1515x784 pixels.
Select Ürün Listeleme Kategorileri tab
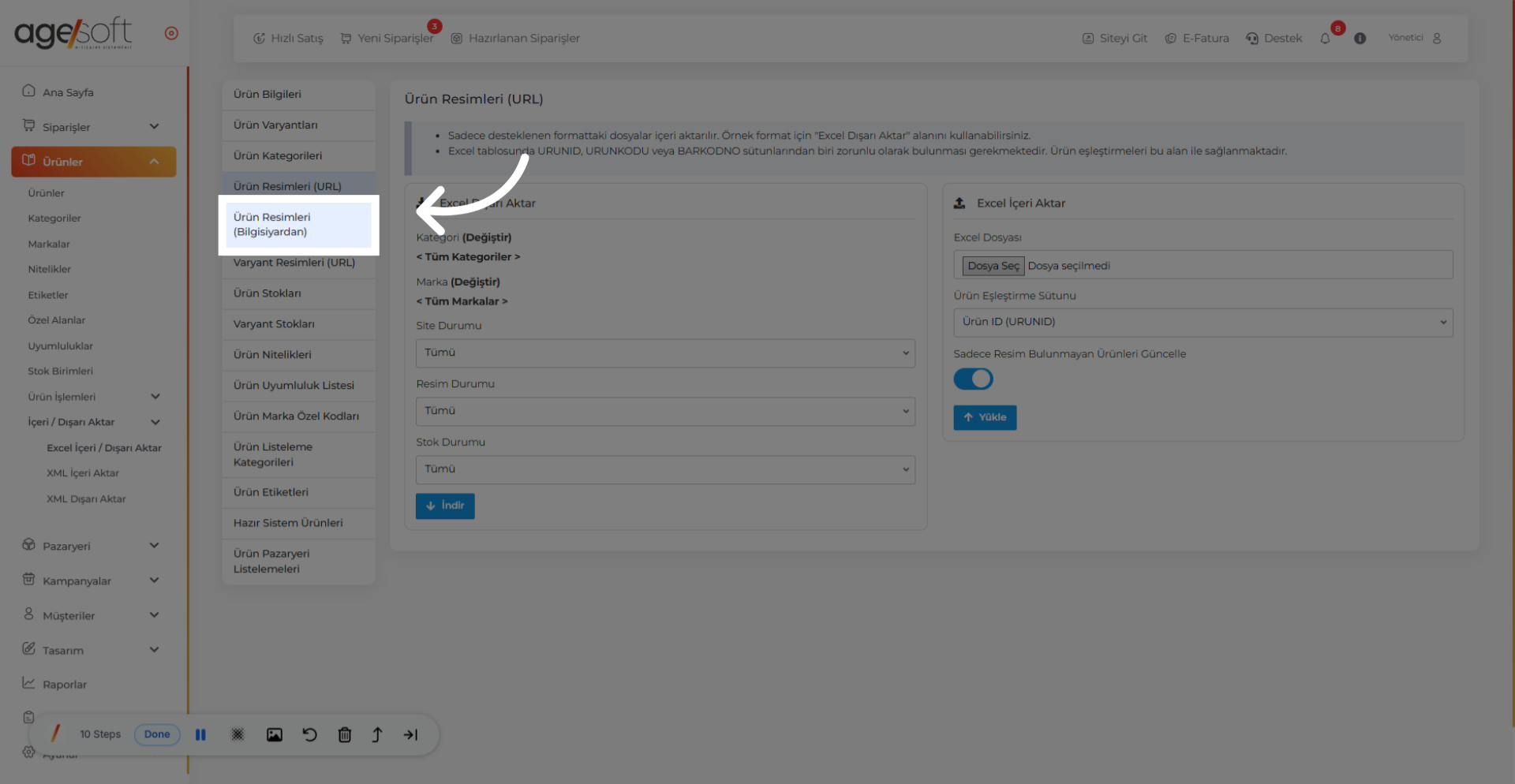[298, 454]
